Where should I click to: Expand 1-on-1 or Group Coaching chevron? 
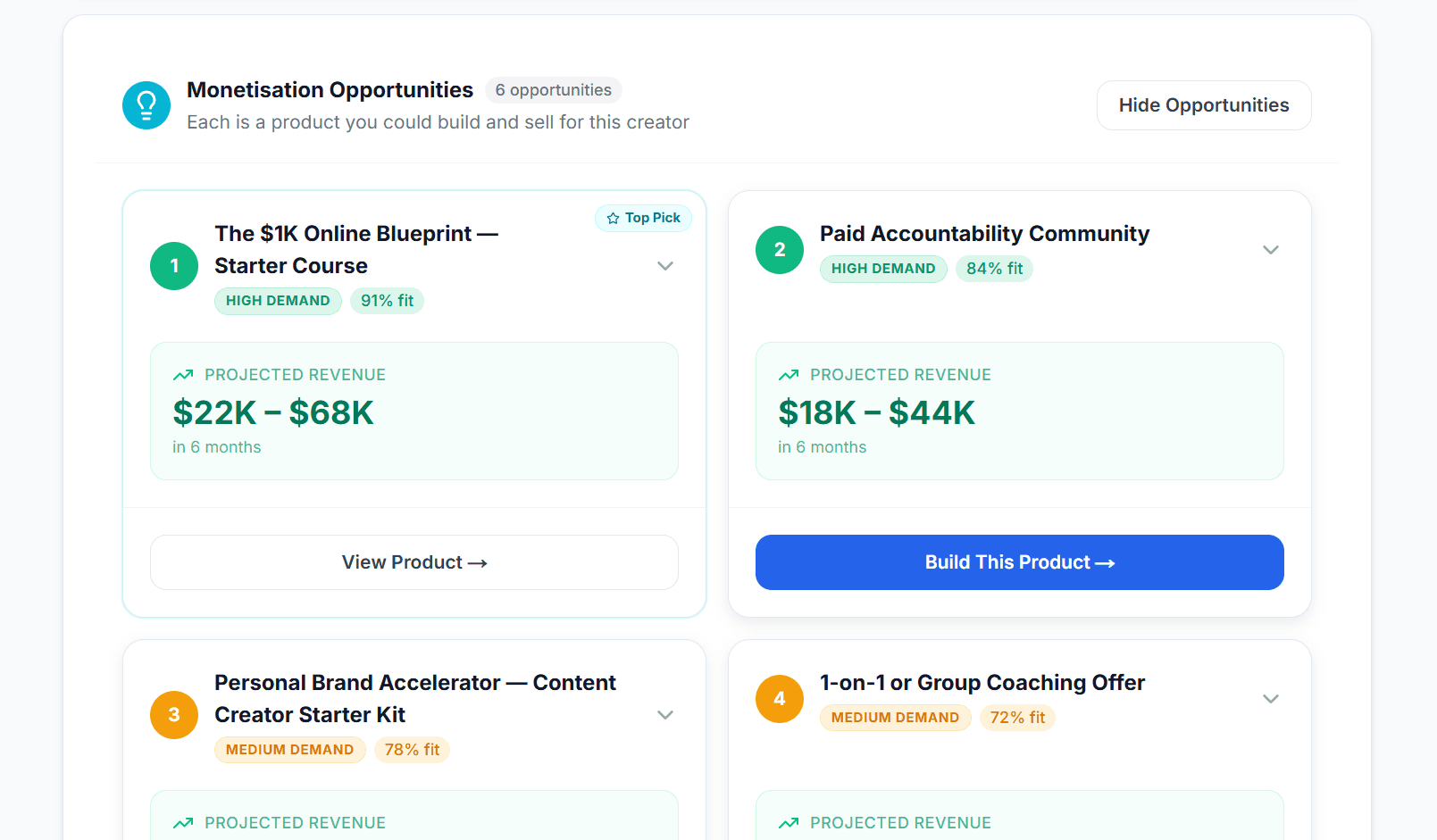pyautogui.click(x=1271, y=699)
